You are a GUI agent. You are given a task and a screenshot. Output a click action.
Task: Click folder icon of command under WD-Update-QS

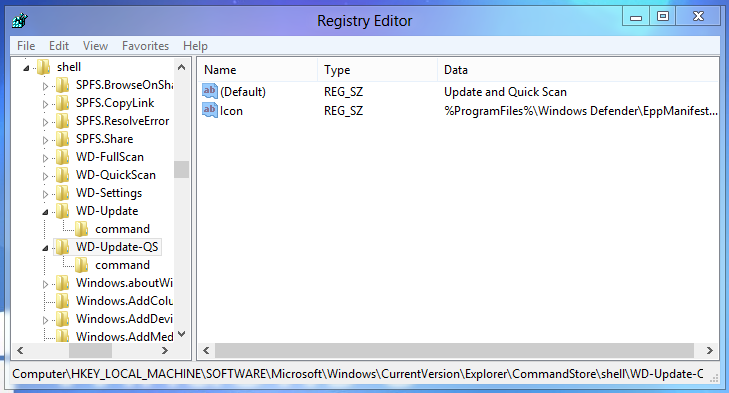tap(81, 265)
